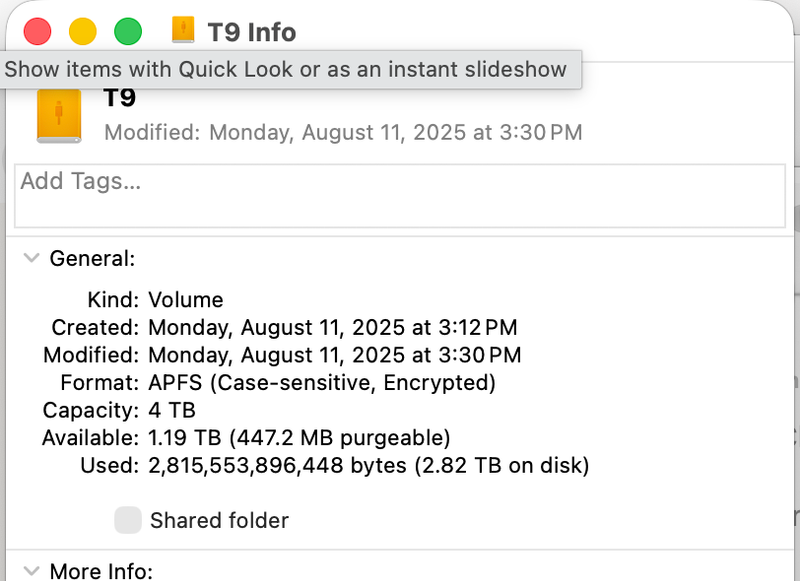Click the Format value APFS (Case-sensitive, Encrypted)

coord(322,383)
